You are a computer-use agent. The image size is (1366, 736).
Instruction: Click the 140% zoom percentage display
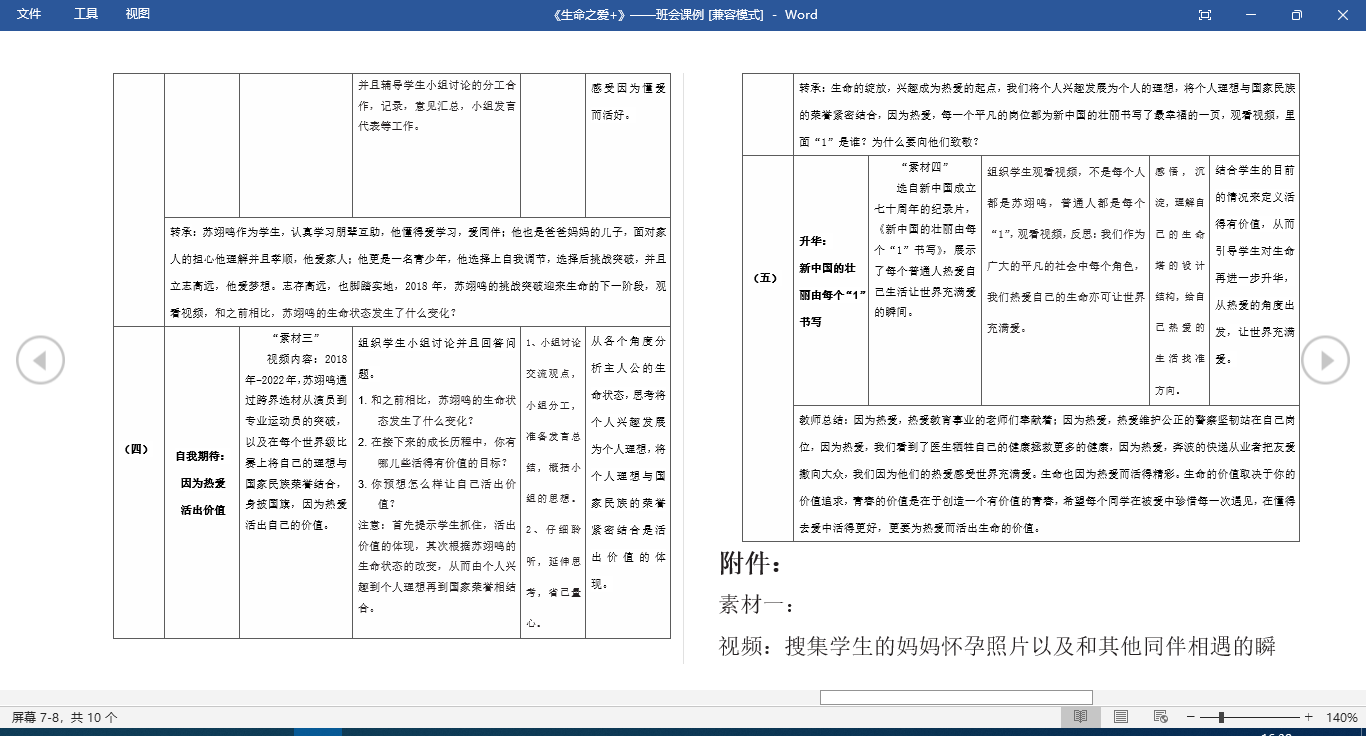(1341, 716)
